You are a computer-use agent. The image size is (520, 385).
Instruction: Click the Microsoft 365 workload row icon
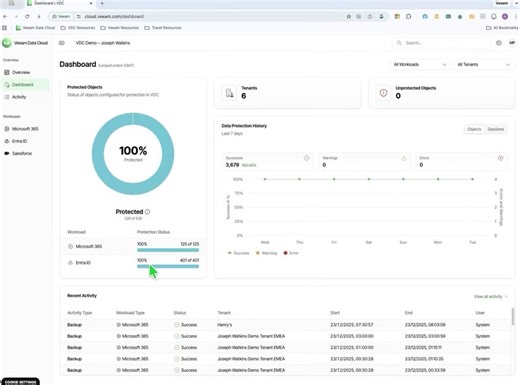click(x=70, y=246)
